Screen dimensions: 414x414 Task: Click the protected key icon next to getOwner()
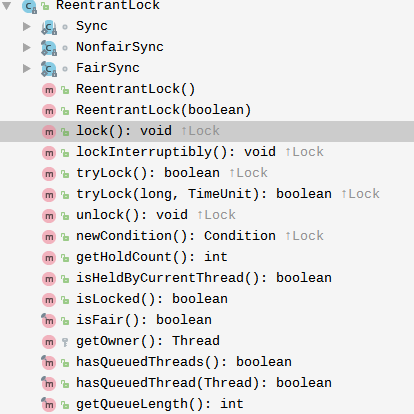[x=65, y=342]
